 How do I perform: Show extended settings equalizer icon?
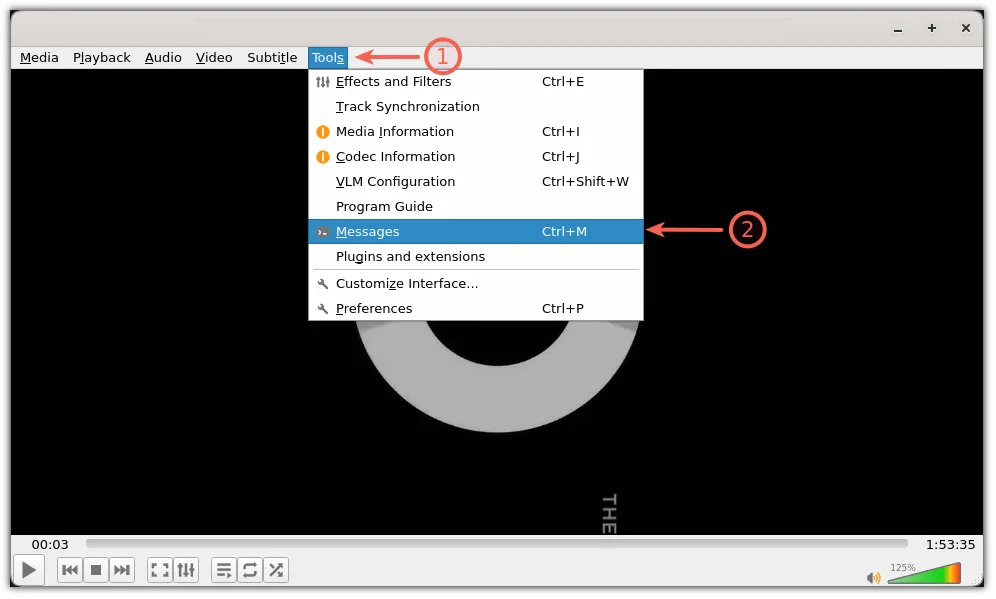(x=187, y=570)
